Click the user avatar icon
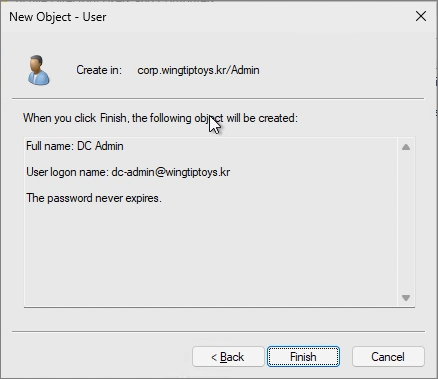This screenshot has width=438, height=379. click(38, 70)
